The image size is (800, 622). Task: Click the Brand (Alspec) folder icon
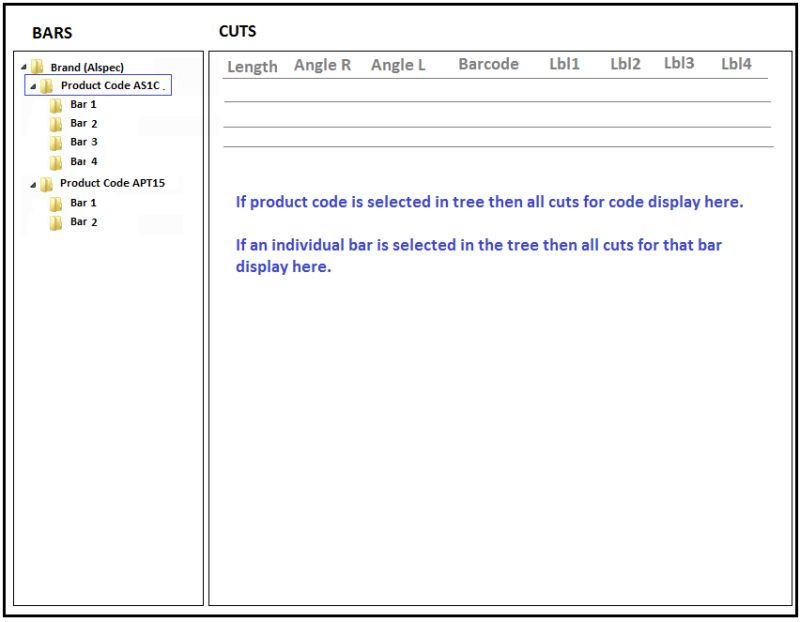click(x=38, y=67)
